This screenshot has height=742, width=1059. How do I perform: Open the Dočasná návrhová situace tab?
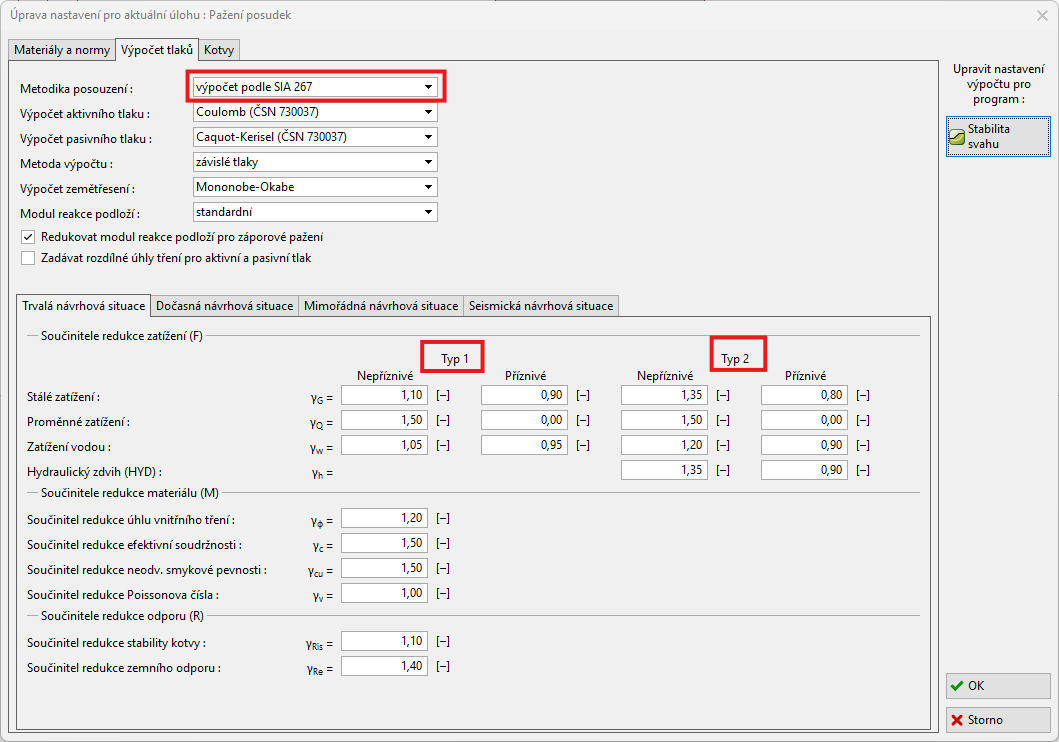pyautogui.click(x=225, y=306)
